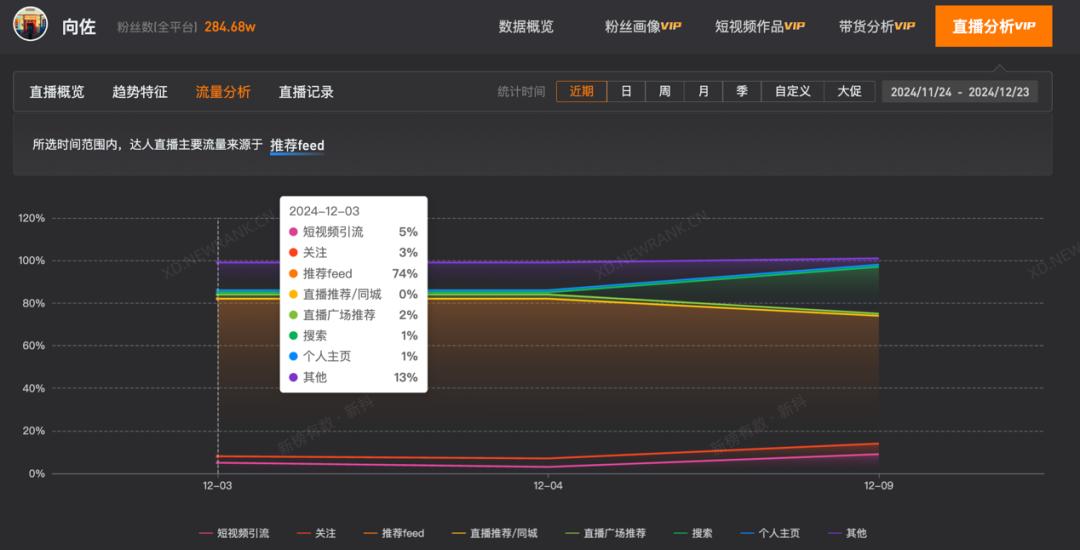
Task: Open the 2024/11/24 - 2024/12/23 date picker
Action: coord(960,92)
